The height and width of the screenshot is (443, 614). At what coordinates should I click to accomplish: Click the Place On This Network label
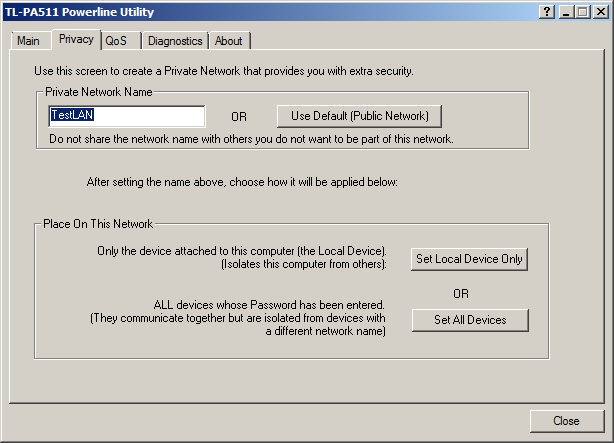click(98, 224)
